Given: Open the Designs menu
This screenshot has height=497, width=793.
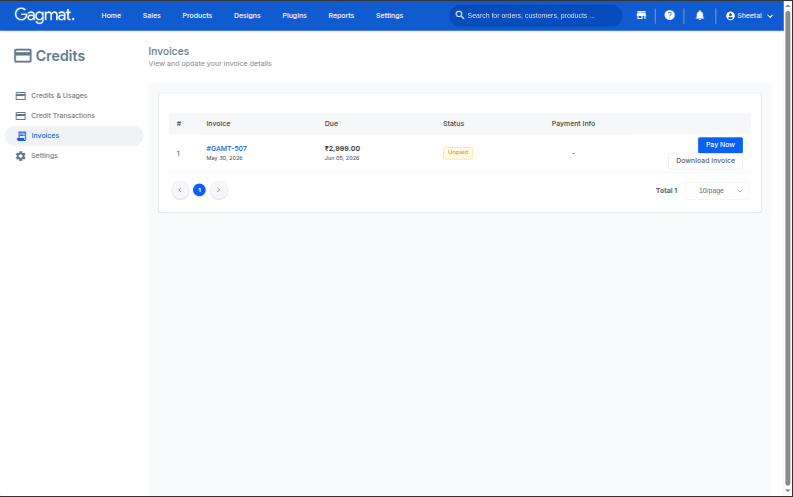Looking at the screenshot, I should point(247,16).
